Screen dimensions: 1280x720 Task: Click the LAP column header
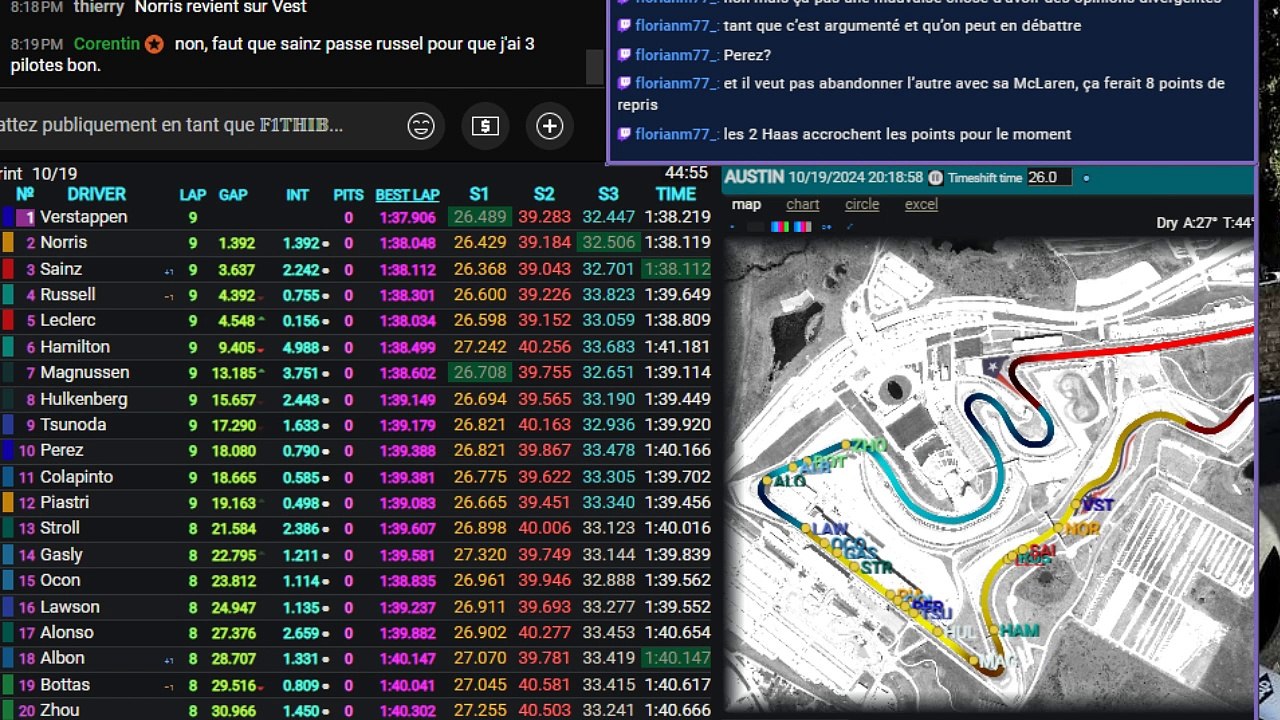(x=193, y=195)
